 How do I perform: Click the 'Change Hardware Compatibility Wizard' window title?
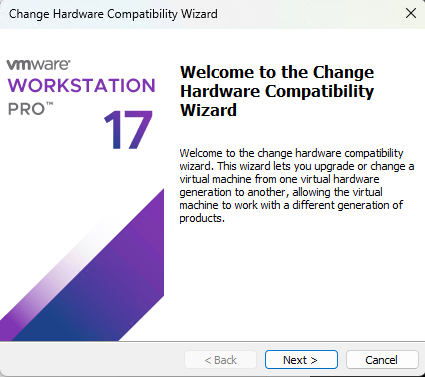[113, 14]
